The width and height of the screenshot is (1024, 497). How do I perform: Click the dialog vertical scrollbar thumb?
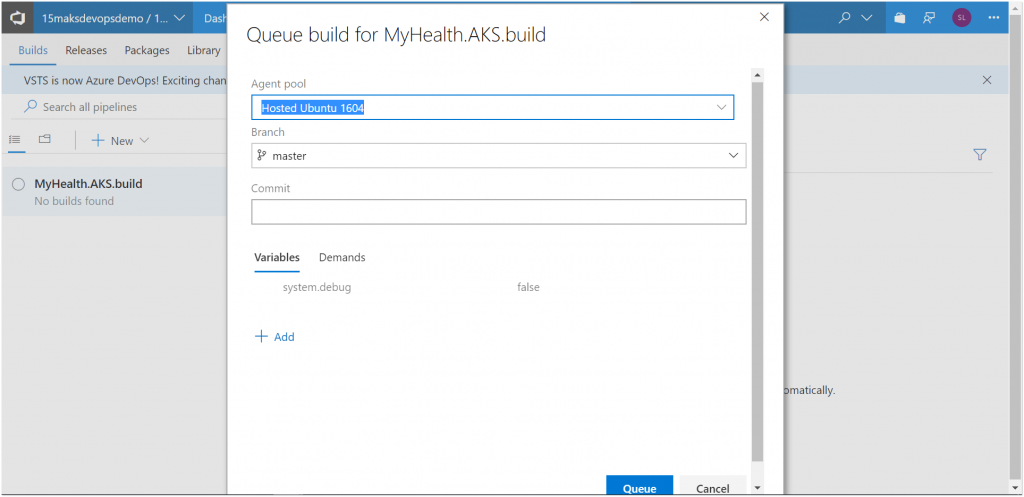758,271
